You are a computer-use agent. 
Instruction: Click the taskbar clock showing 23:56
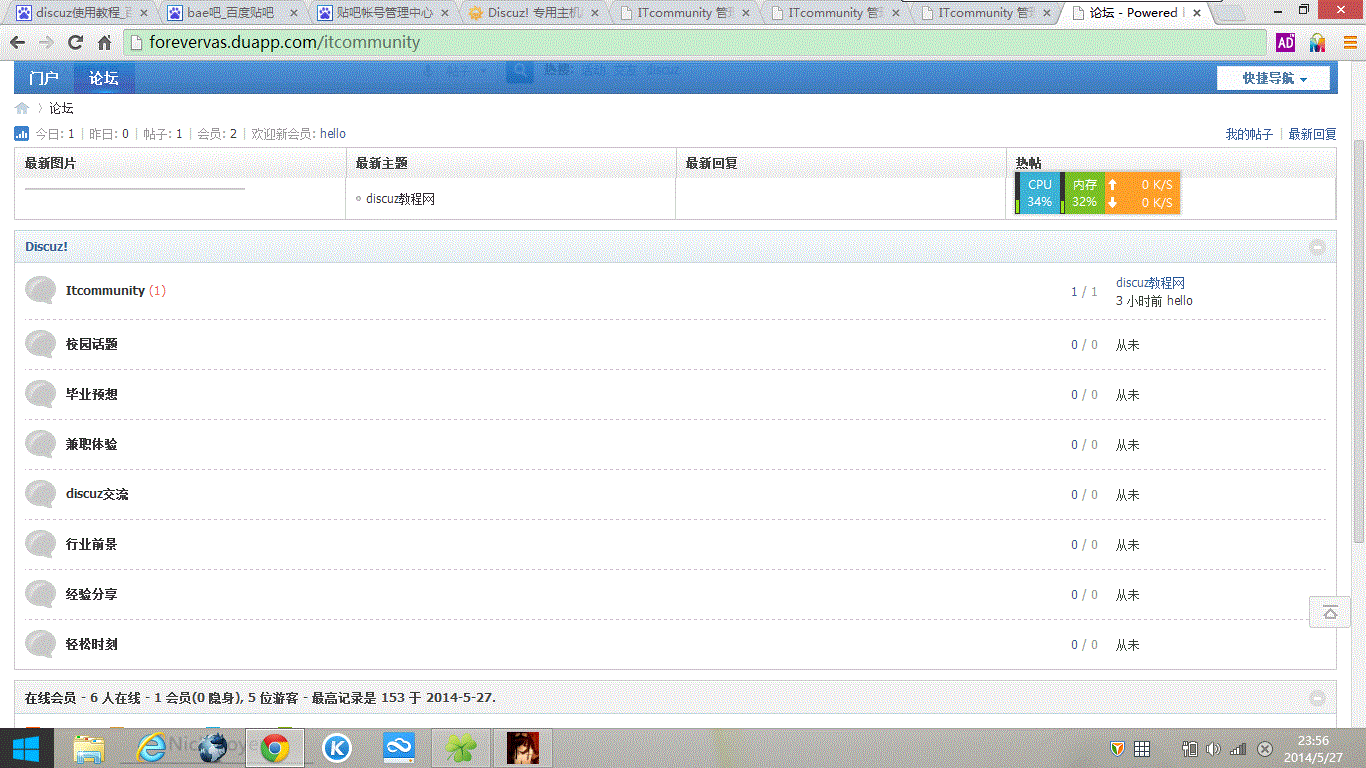[1313, 749]
